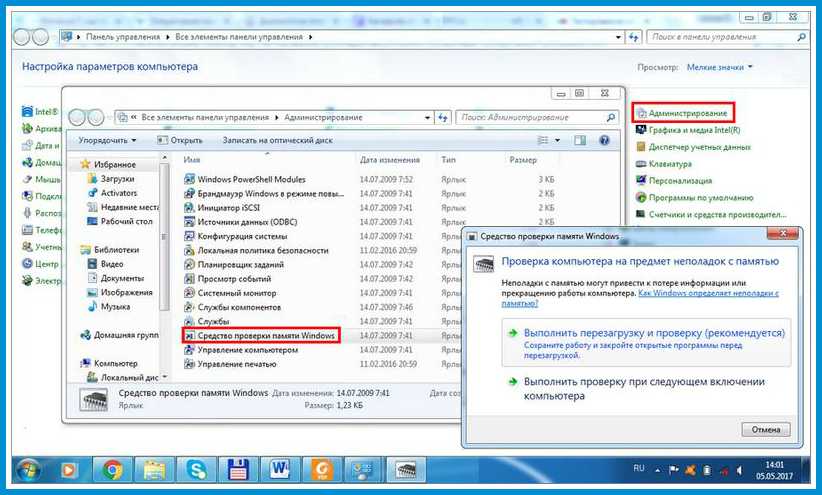Choose Выполнить проверку при следующем включении компьютера

(x=646, y=389)
